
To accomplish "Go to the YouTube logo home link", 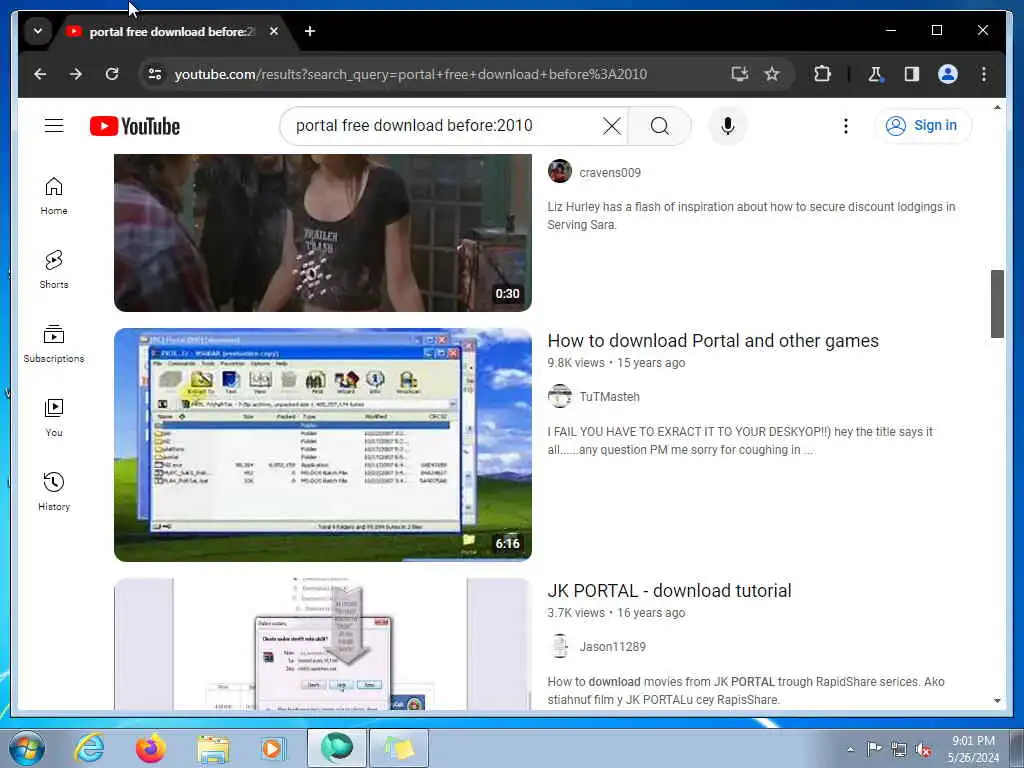I will click(x=135, y=126).
